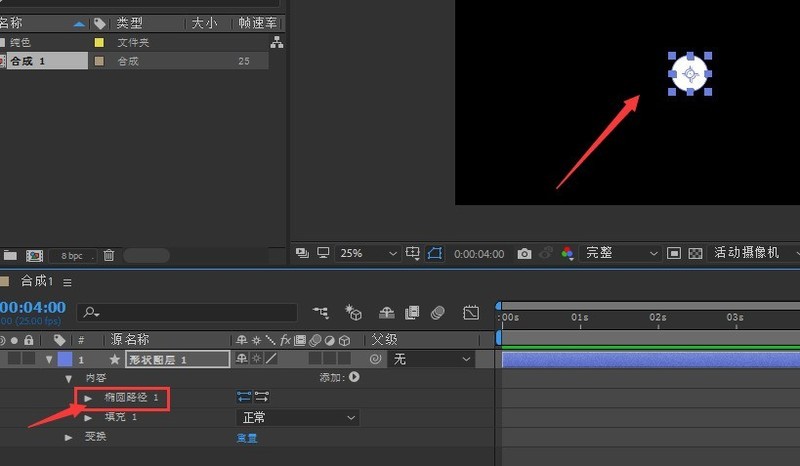The width and height of the screenshot is (800, 466).
Task: Open the 25% magnification dropdown
Action: coord(368,253)
